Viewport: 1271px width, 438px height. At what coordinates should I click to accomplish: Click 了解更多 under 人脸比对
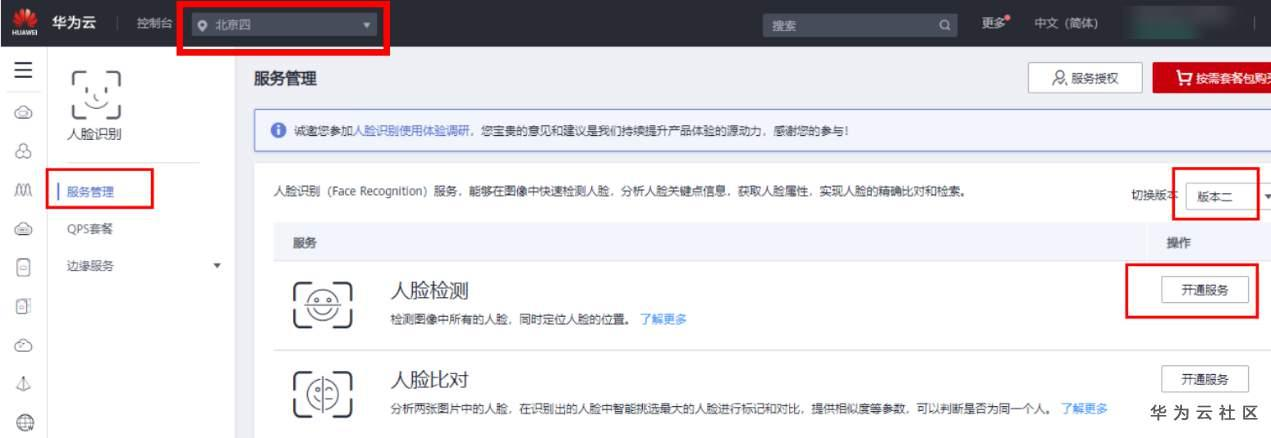point(1085,408)
